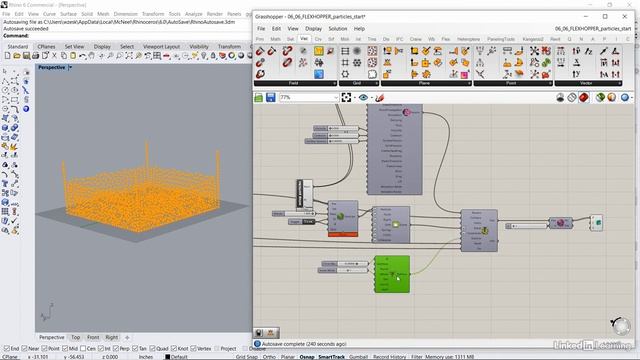Screen dimensions: 640x360
Task: Click the red shaded preview mode icon
Action: tap(584, 98)
